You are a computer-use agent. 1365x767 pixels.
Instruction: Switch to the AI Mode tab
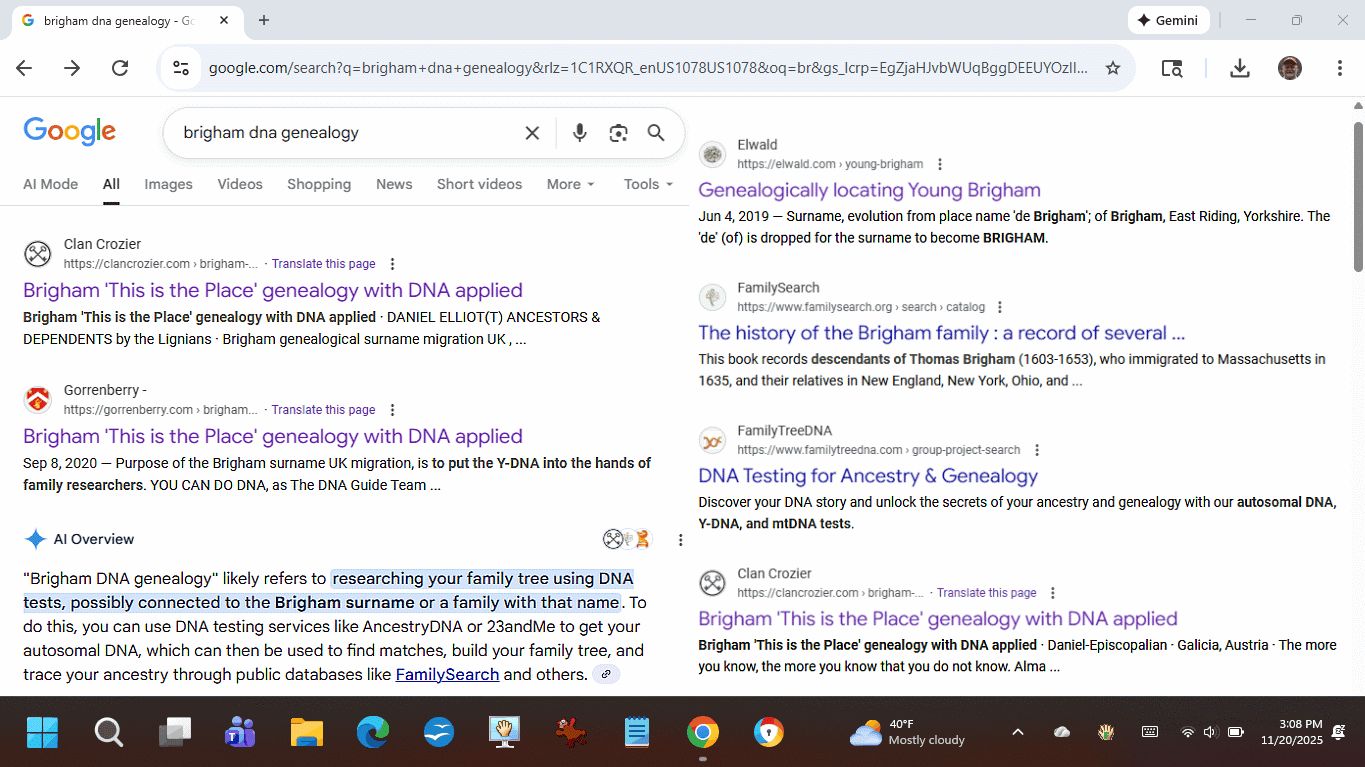[50, 184]
